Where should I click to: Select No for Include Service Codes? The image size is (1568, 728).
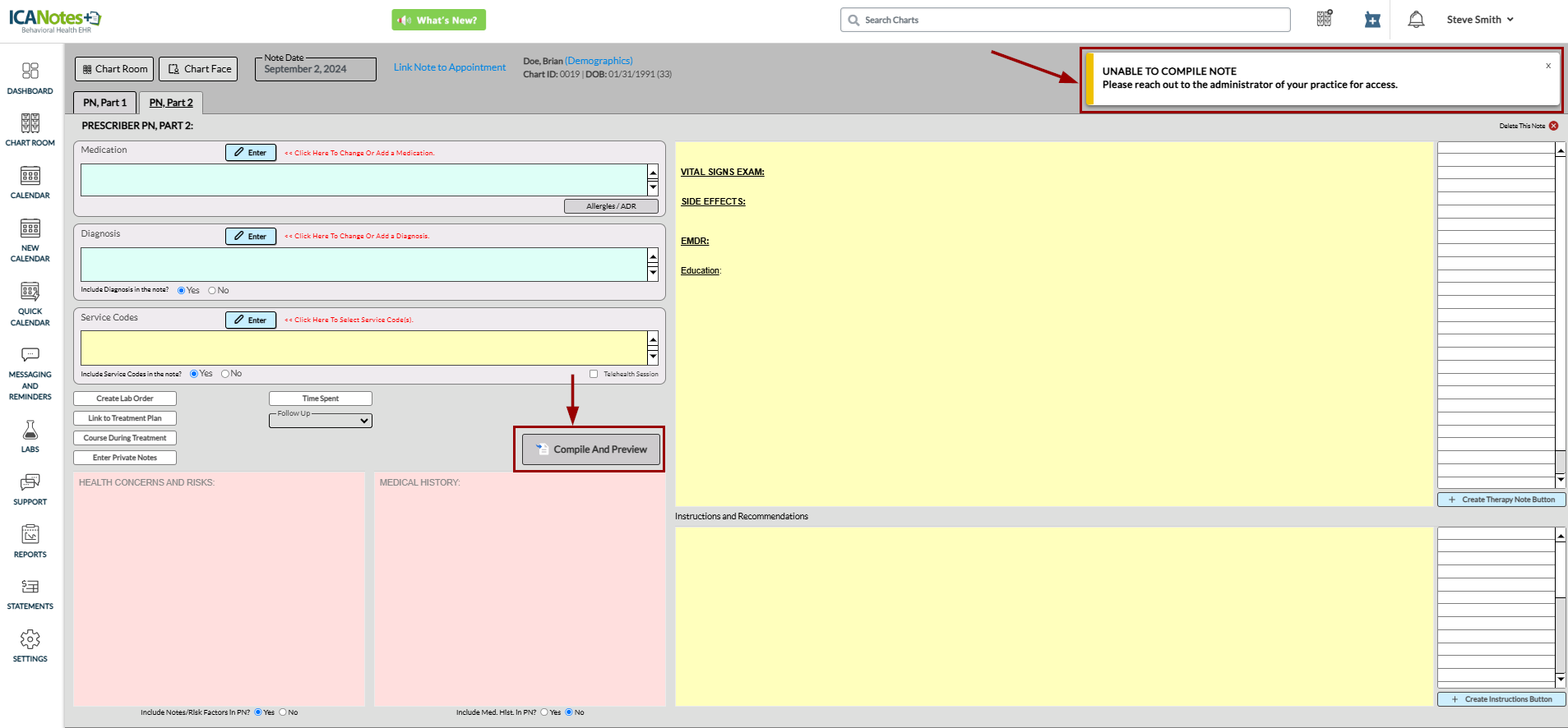point(225,374)
